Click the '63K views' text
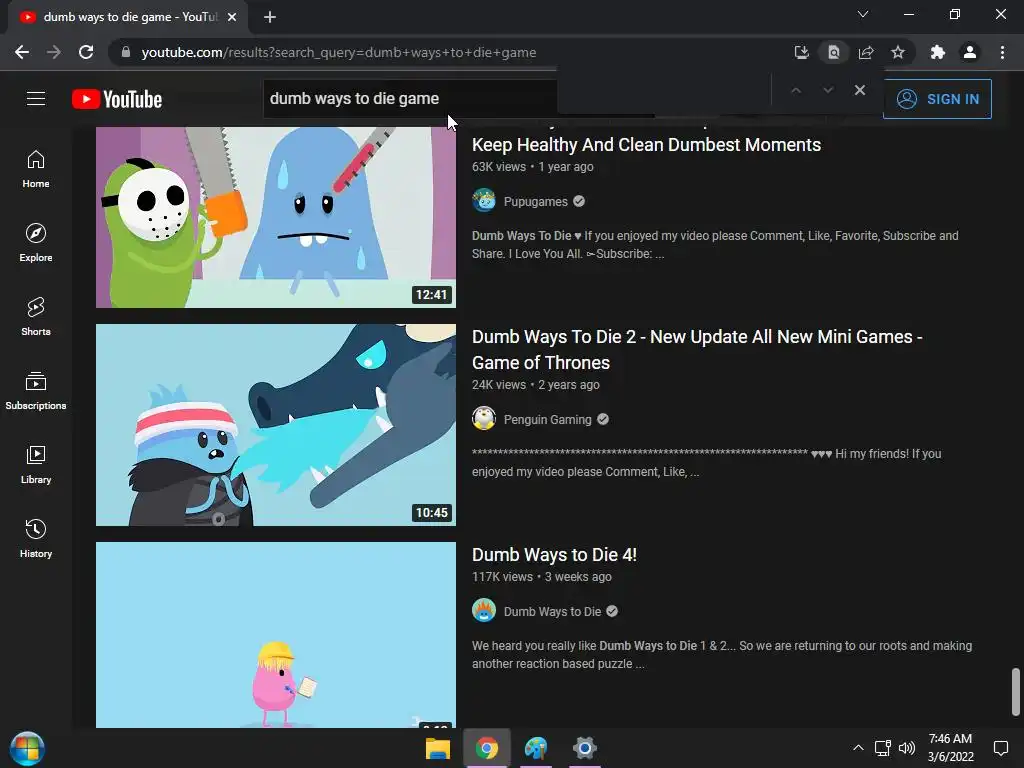This screenshot has height=768, width=1024. pos(499,167)
